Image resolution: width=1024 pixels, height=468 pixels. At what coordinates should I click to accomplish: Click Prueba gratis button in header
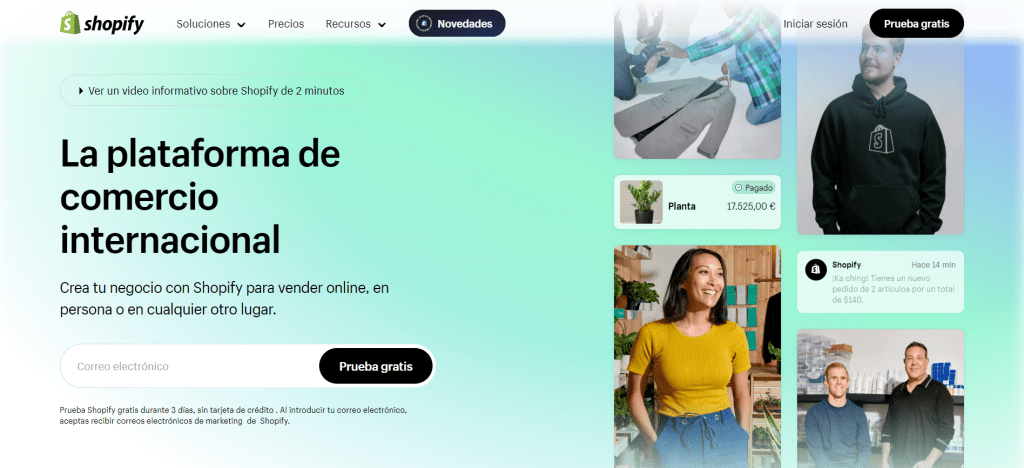click(916, 23)
